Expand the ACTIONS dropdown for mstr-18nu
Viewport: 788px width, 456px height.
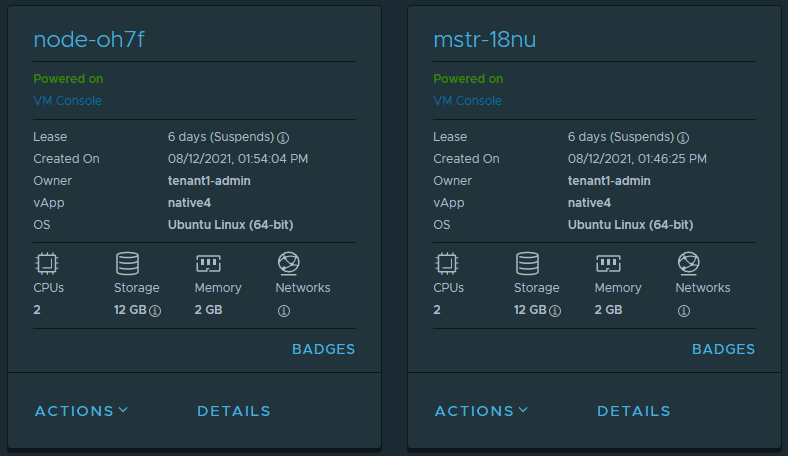click(x=481, y=411)
